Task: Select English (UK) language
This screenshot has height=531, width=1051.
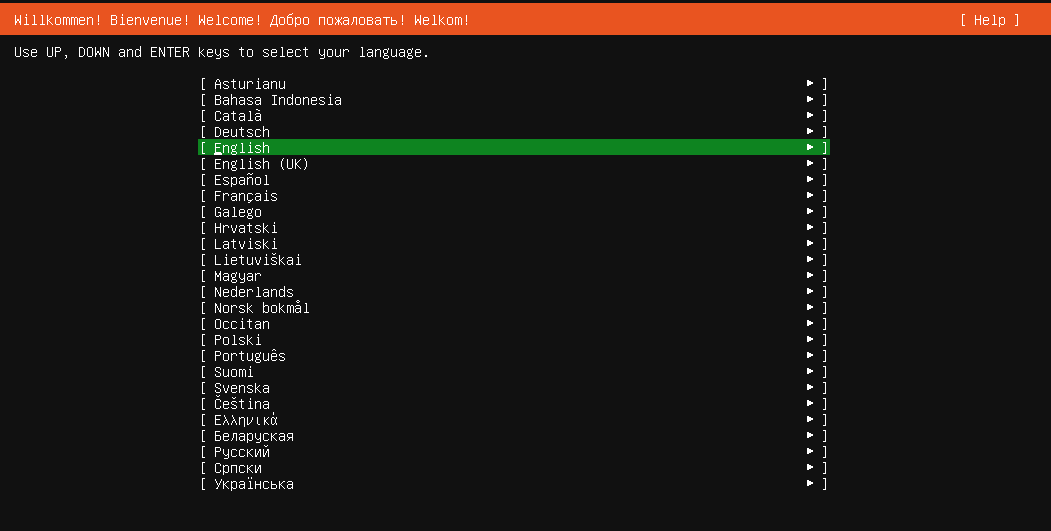Action: [x=514, y=164]
